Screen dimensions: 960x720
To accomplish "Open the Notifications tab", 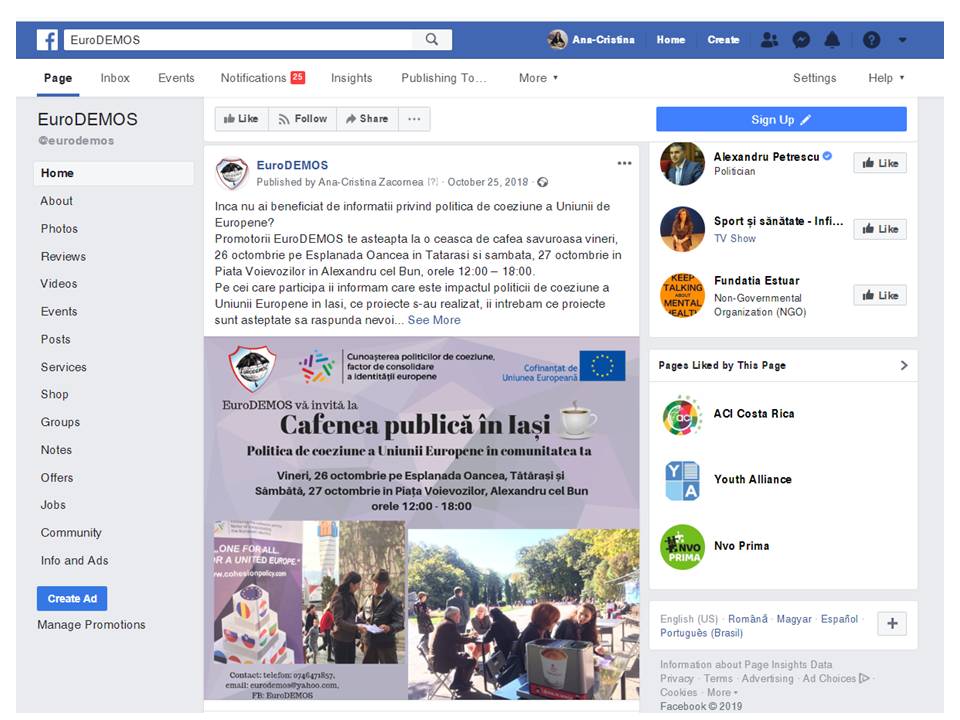I will [x=263, y=78].
